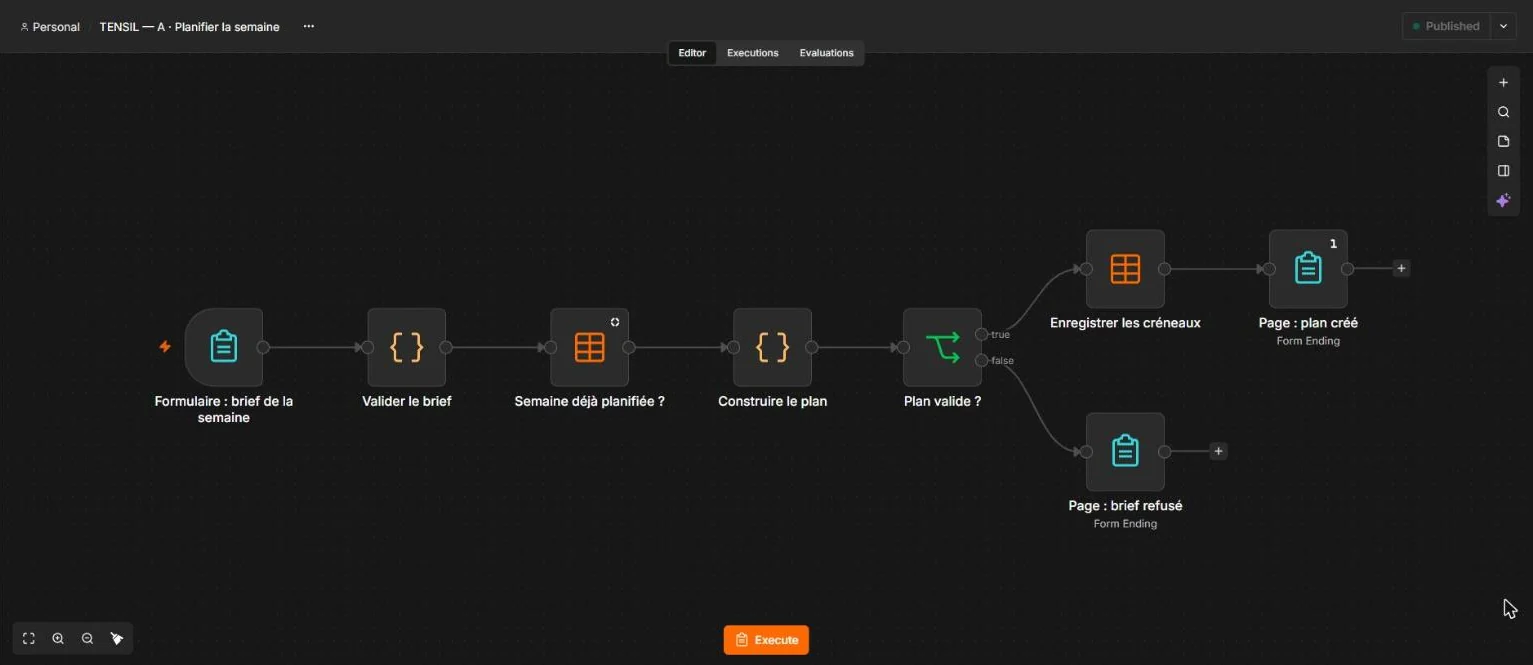Open node search with the magnifier icon

(x=1503, y=112)
